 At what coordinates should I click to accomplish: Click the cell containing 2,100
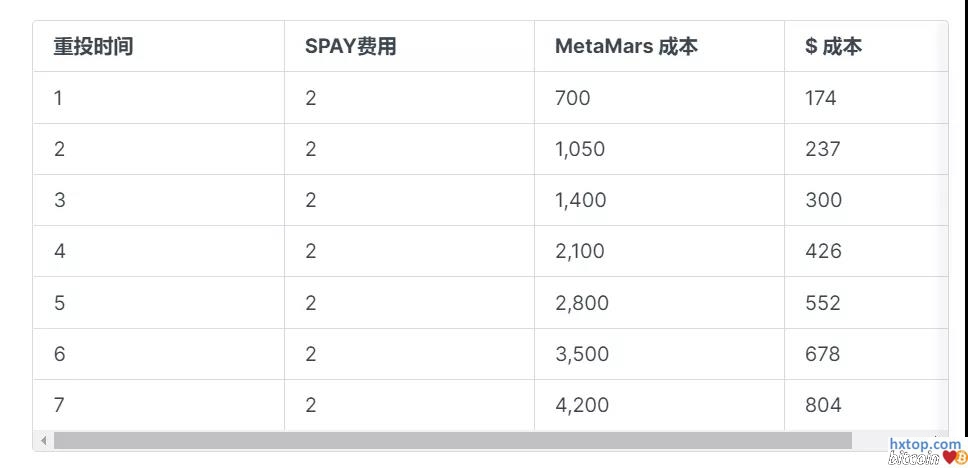pos(580,251)
